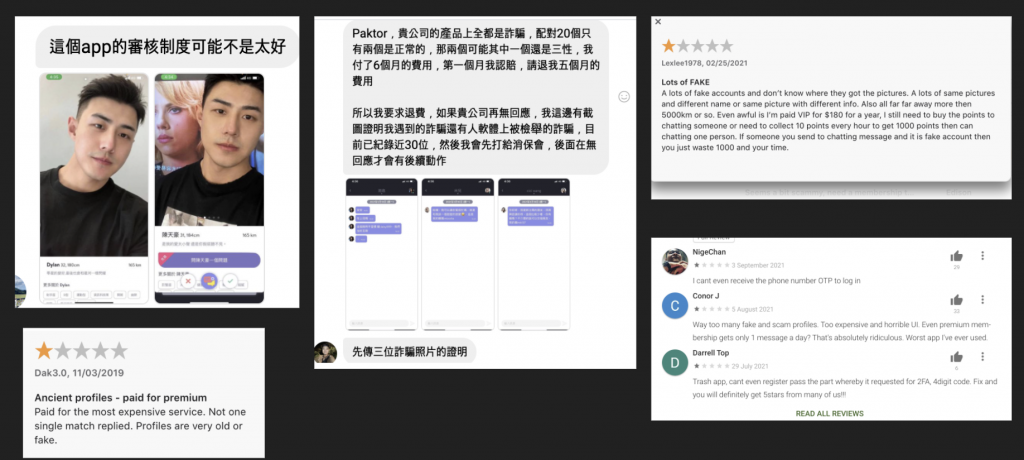The width and height of the screenshot is (1024, 460).
Task: Open three-dot menu on Conor J's review
Action: (984, 300)
